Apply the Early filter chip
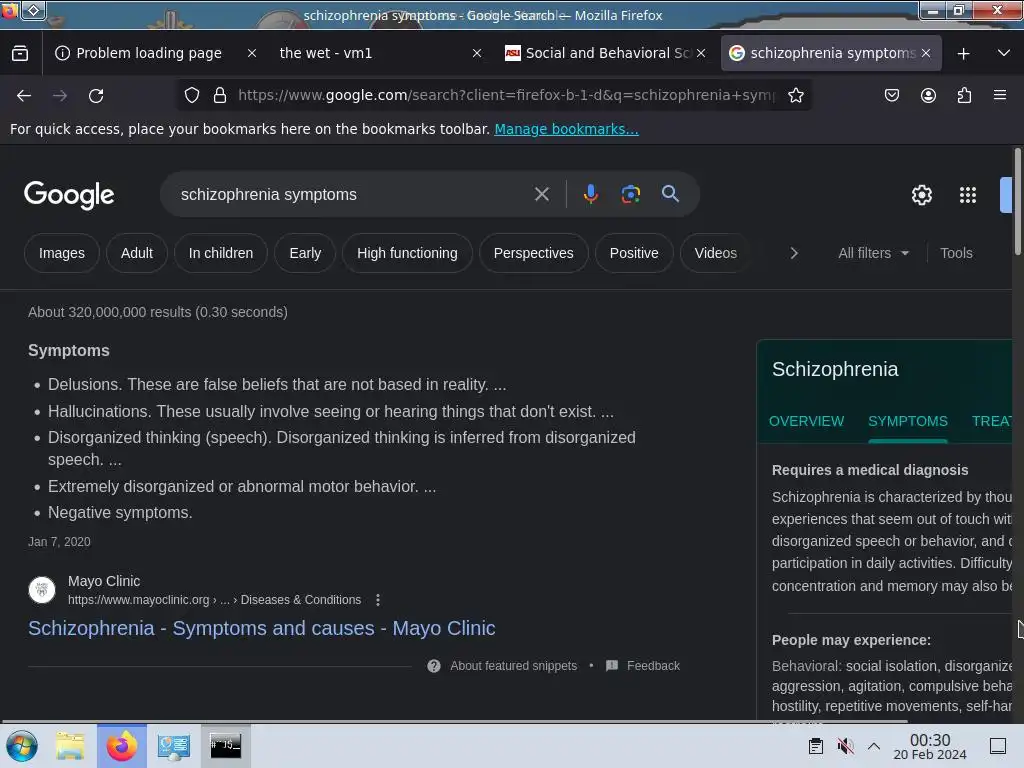Viewport: 1024px width, 768px height. 305,253
